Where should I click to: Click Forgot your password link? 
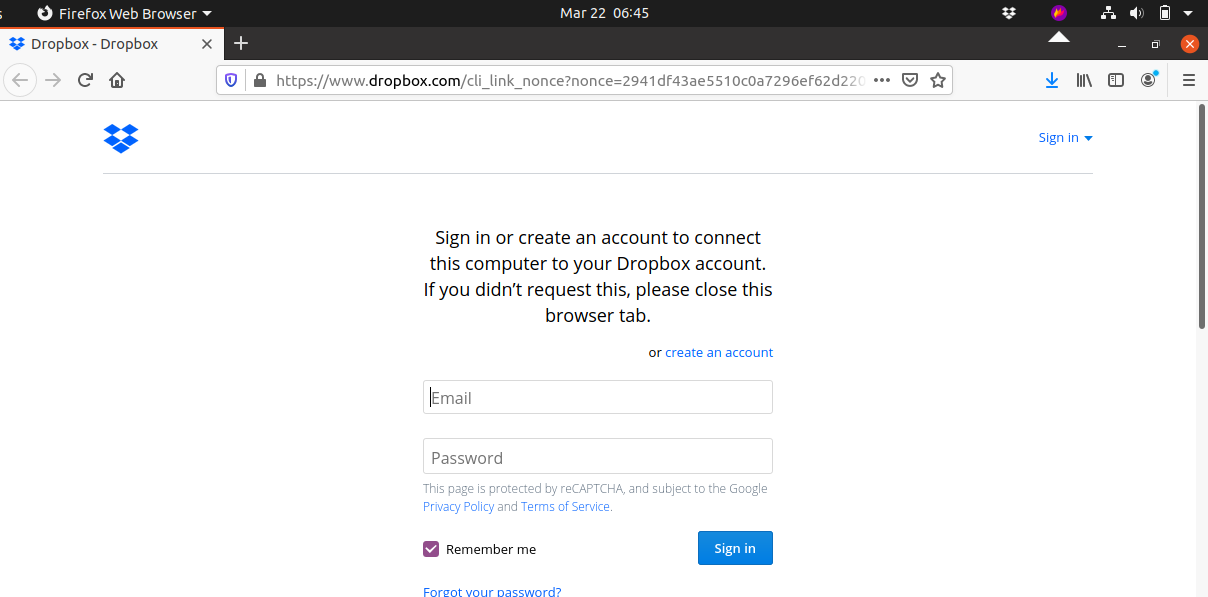click(492, 591)
